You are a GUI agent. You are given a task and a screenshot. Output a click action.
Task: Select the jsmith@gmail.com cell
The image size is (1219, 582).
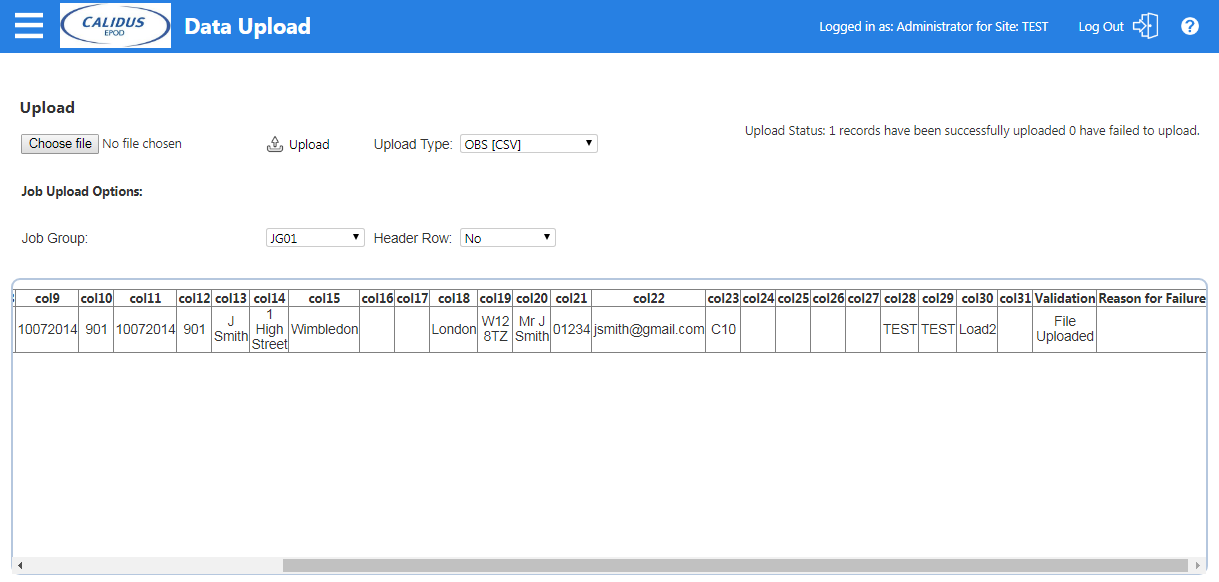coord(649,329)
